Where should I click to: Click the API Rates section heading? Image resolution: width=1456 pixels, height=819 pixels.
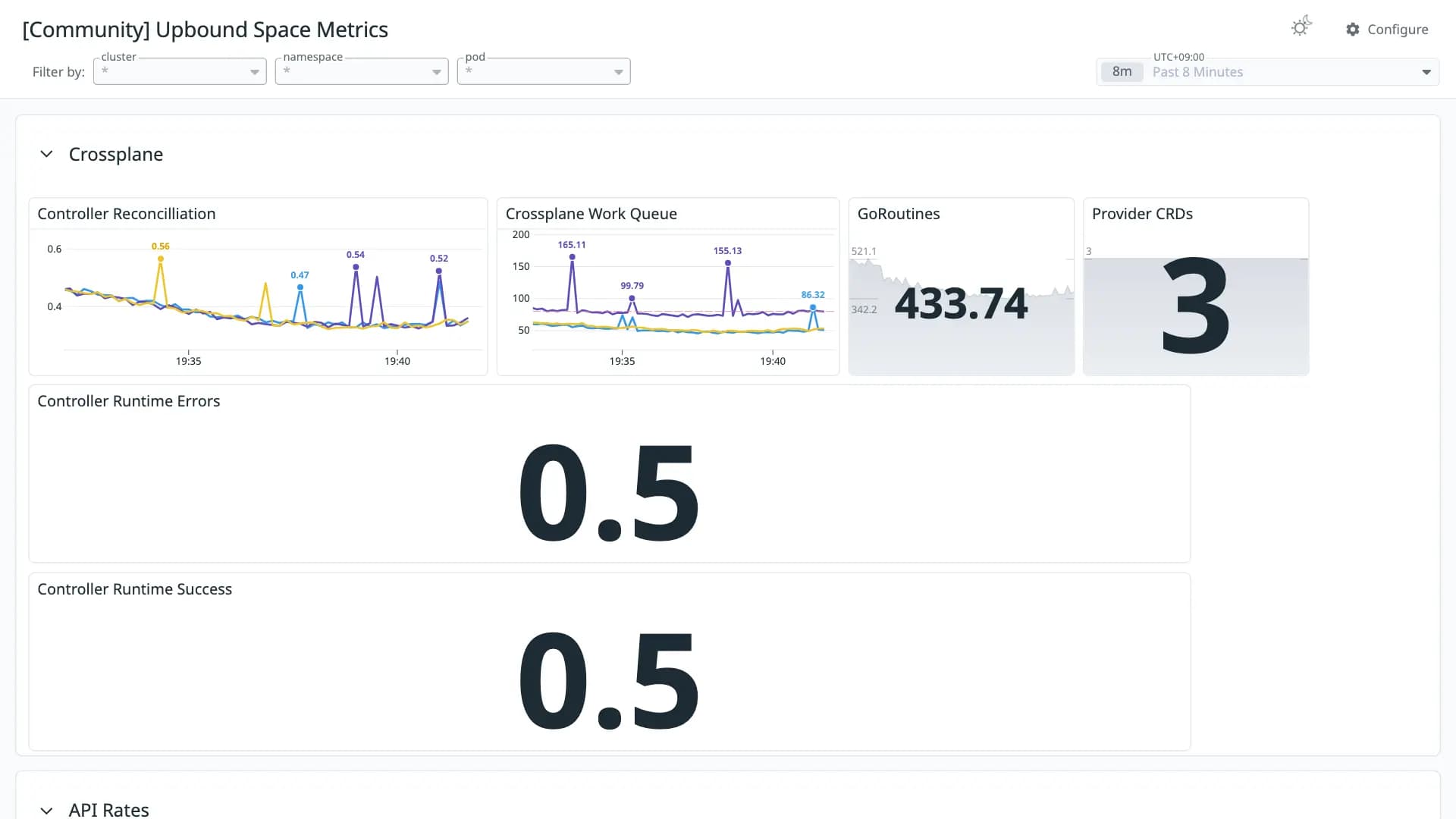[109, 809]
